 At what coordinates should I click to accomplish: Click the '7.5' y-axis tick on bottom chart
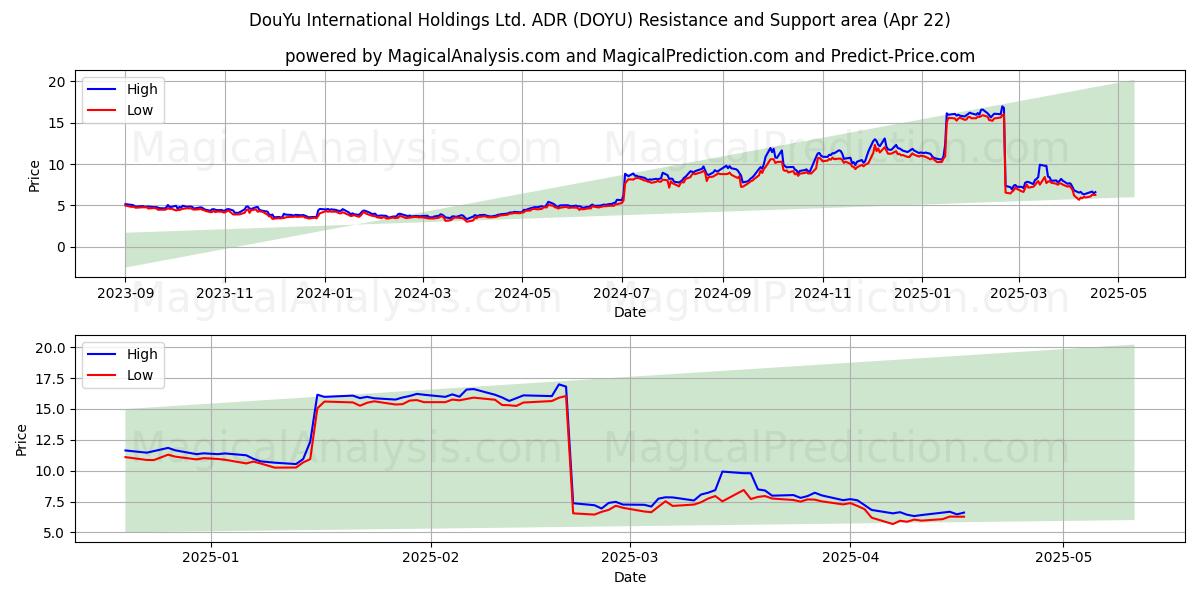coord(55,502)
